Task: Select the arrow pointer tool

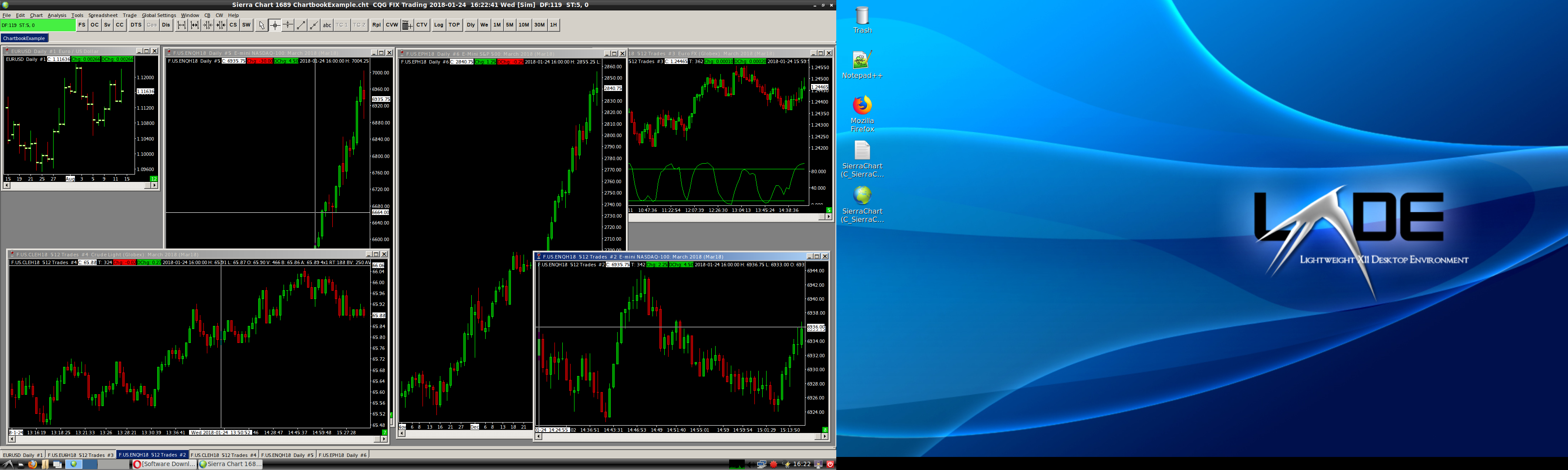Action: point(262,25)
